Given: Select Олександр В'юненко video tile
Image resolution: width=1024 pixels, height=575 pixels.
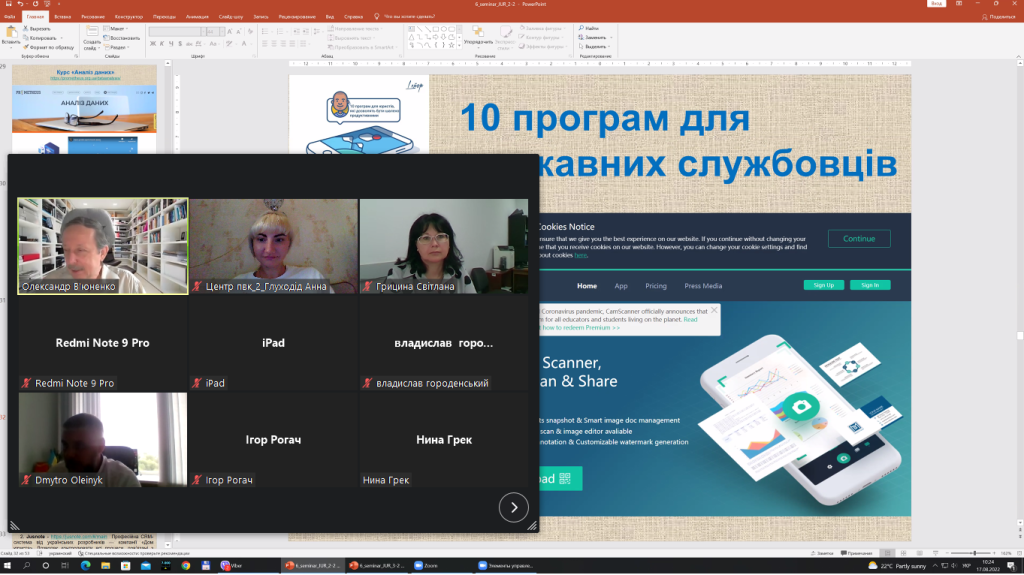Looking at the screenshot, I should (102, 245).
